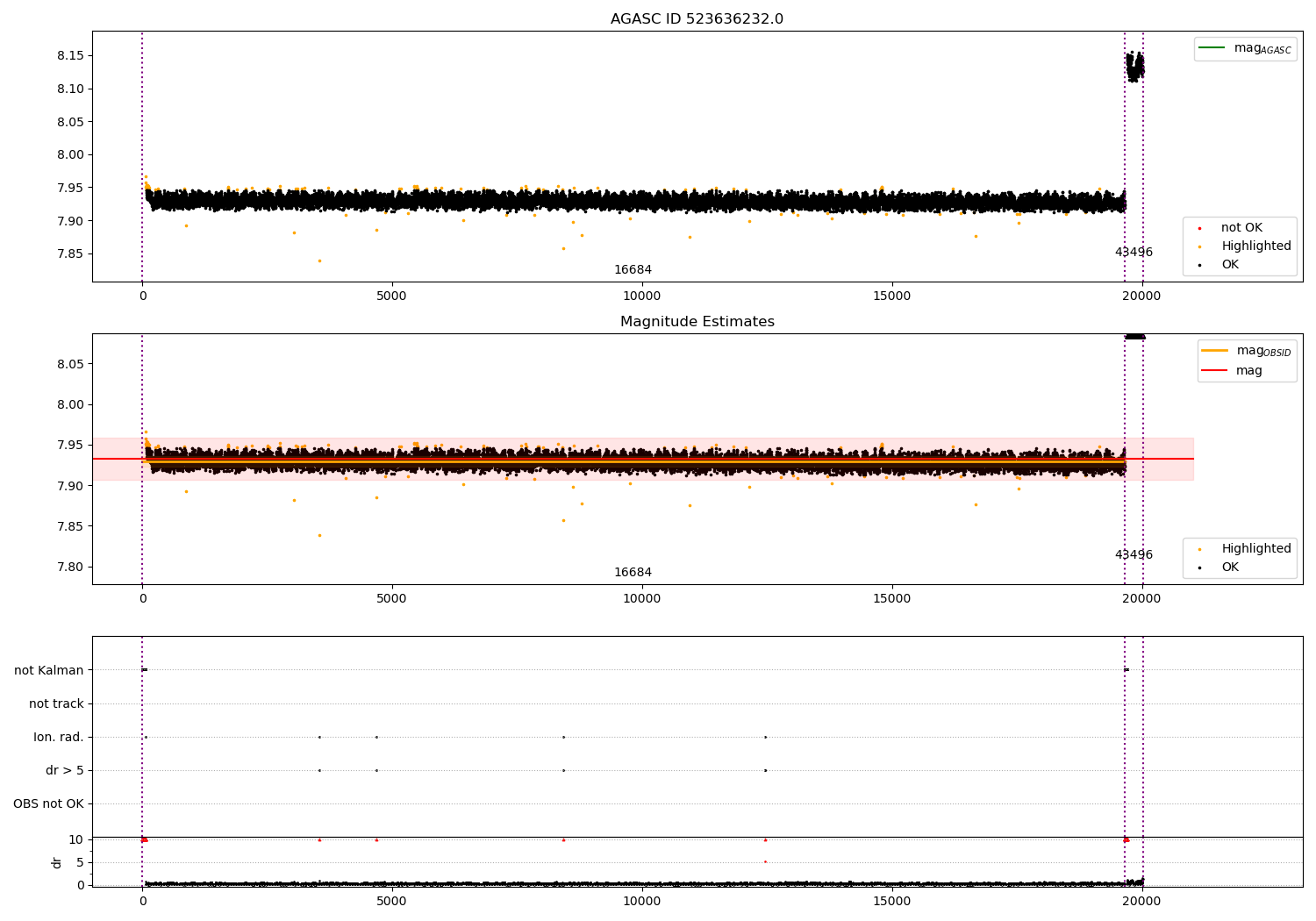
Task: Select 'OK' in the AGASC ID plot legend
Action: tap(1230, 265)
